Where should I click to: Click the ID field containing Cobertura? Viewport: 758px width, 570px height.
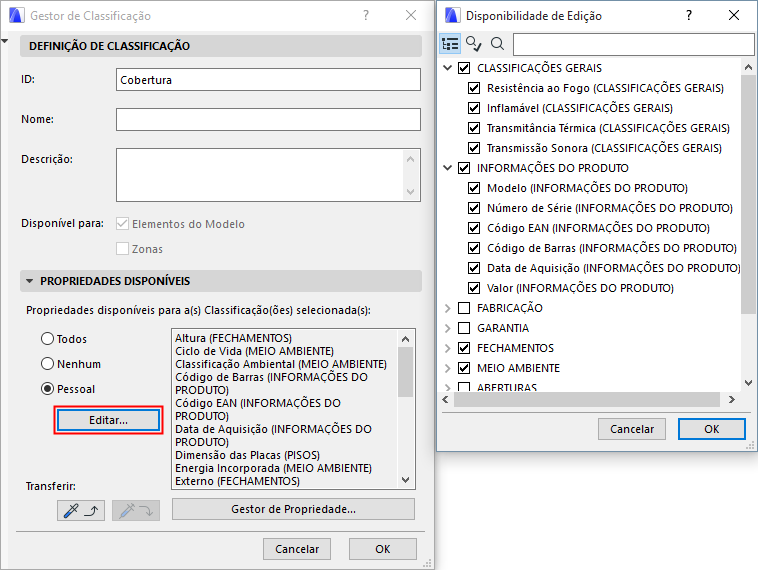click(268, 80)
